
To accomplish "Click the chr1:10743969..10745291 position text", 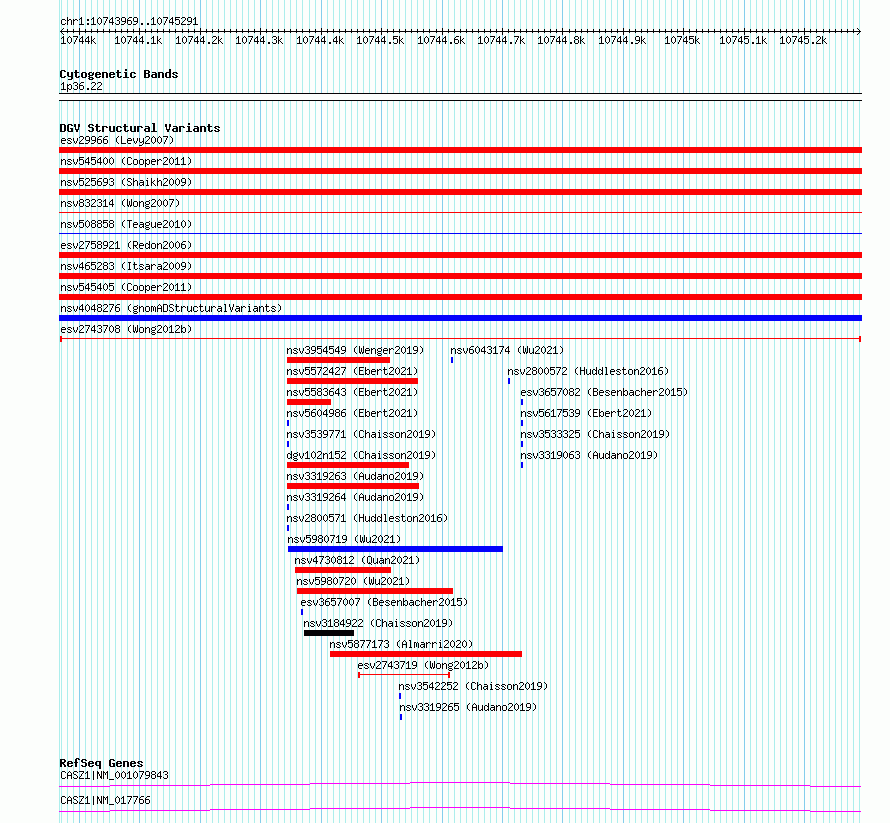I will [129, 22].
